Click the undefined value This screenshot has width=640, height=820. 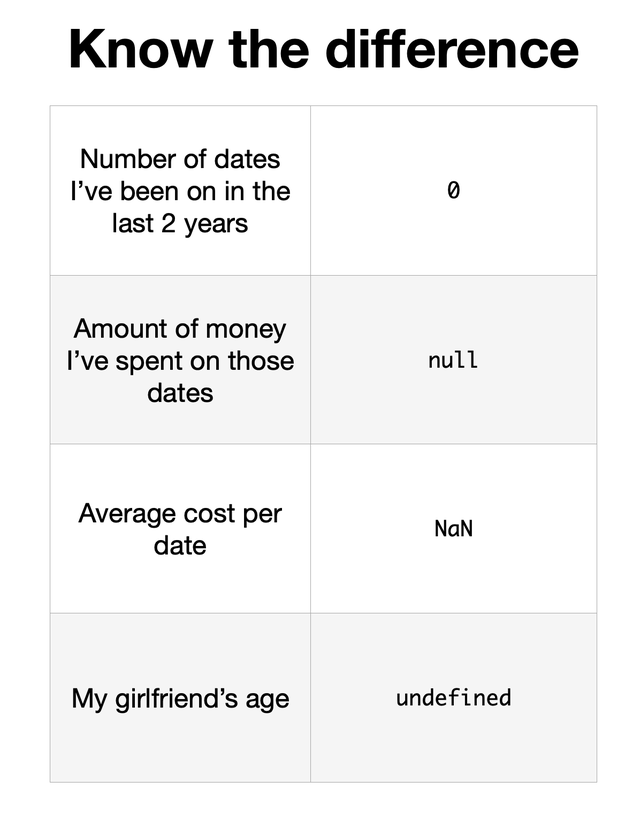pyautogui.click(x=453, y=697)
